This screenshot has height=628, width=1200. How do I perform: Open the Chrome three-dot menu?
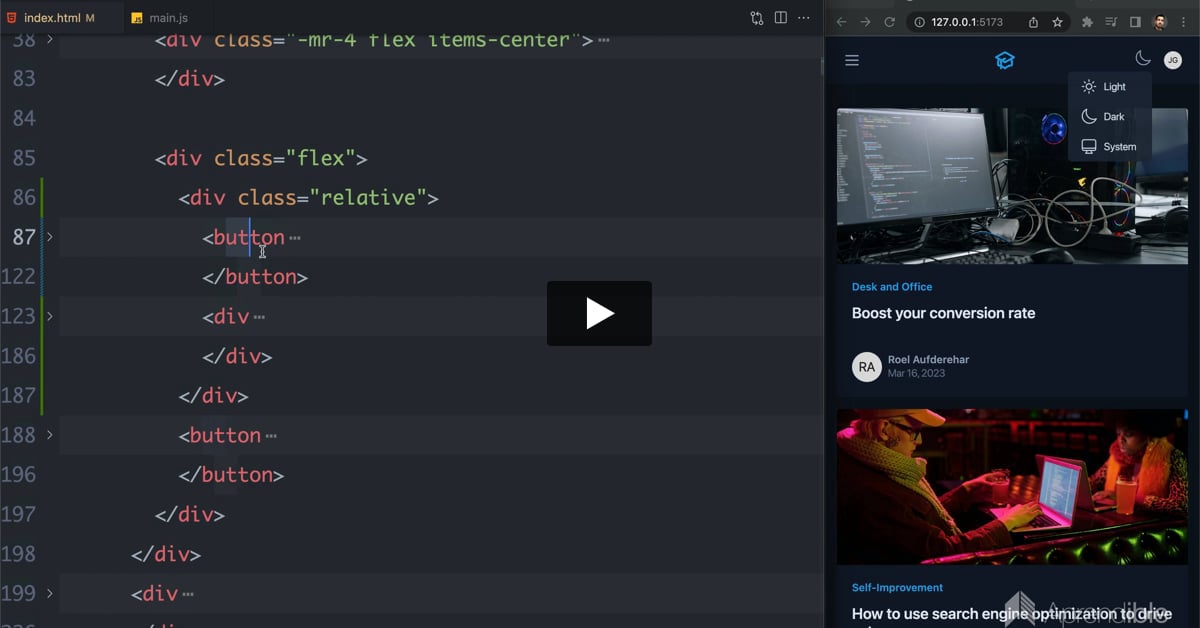tap(1184, 22)
